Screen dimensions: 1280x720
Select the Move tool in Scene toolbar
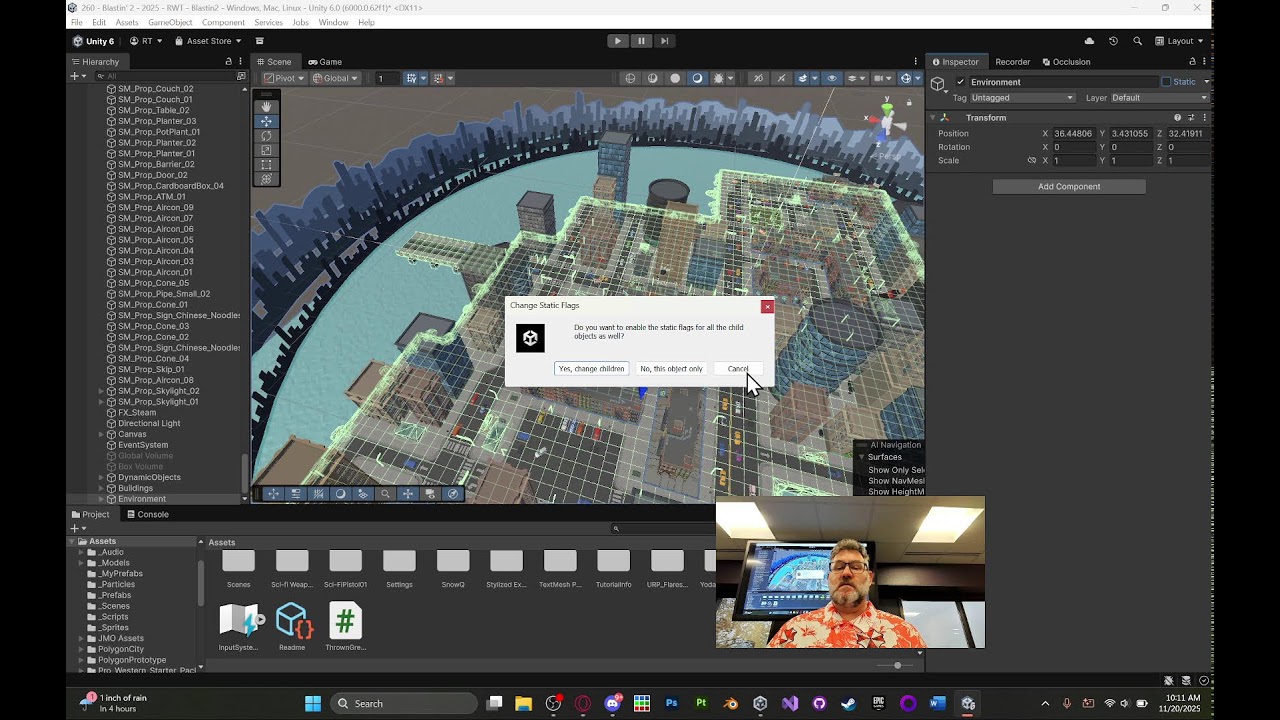[x=266, y=121]
